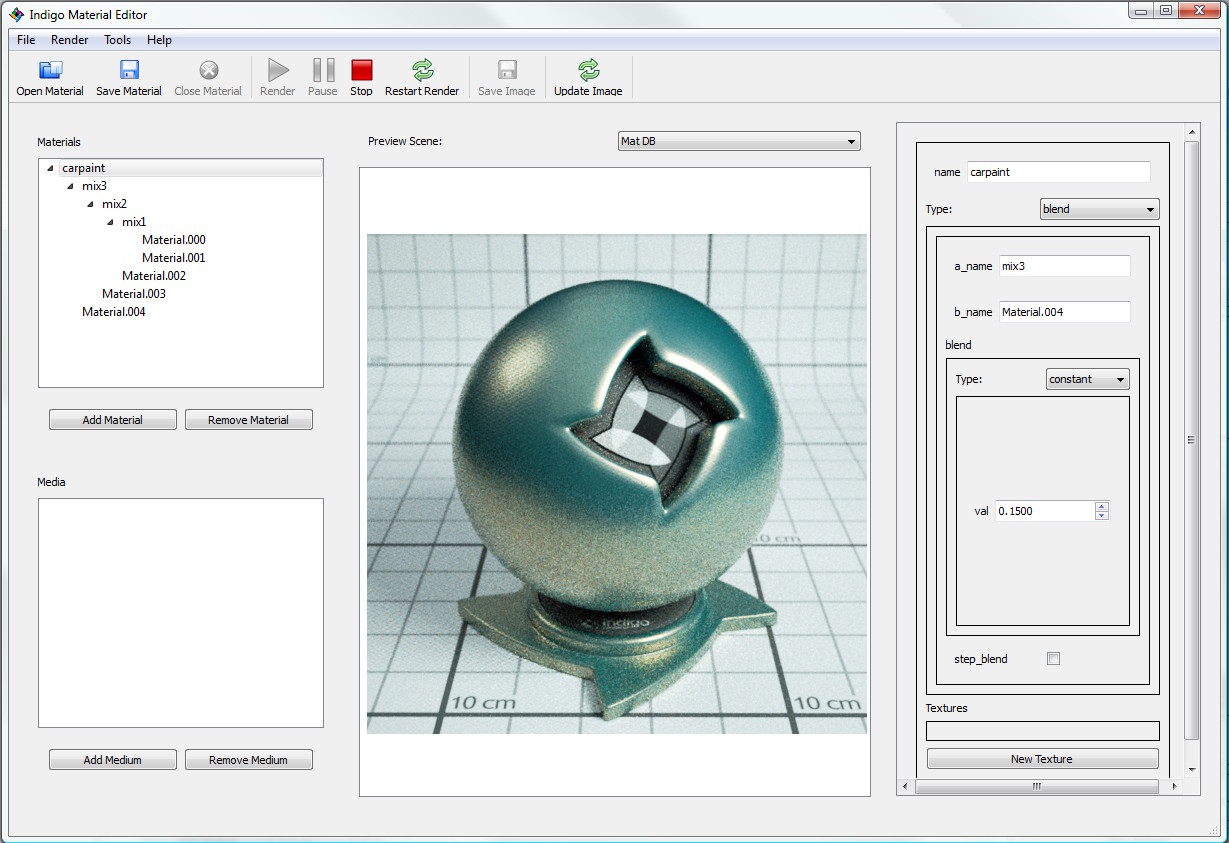Click the Remove Medium button
Viewport: 1229px width, 843px height.
(249, 760)
